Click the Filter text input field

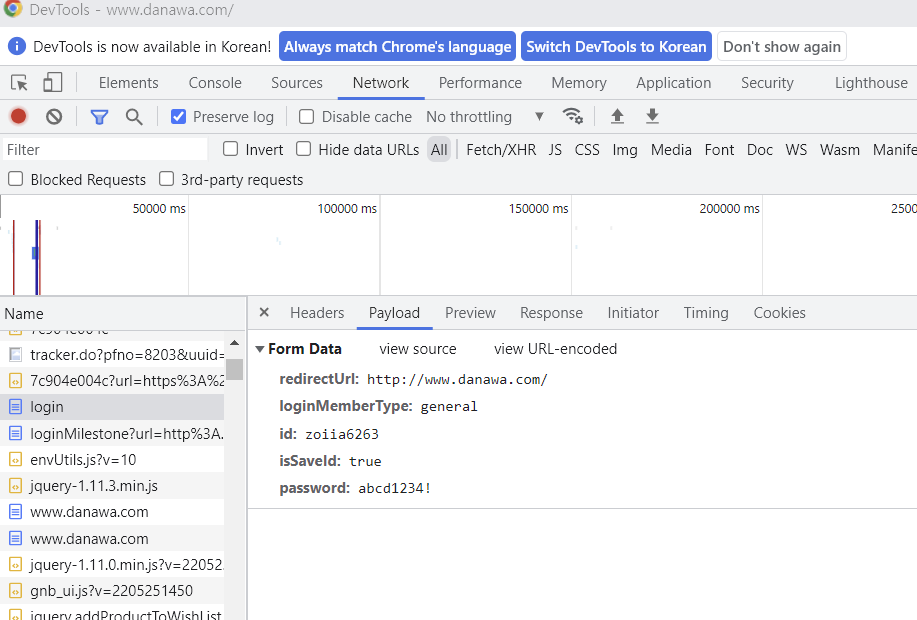(105, 150)
